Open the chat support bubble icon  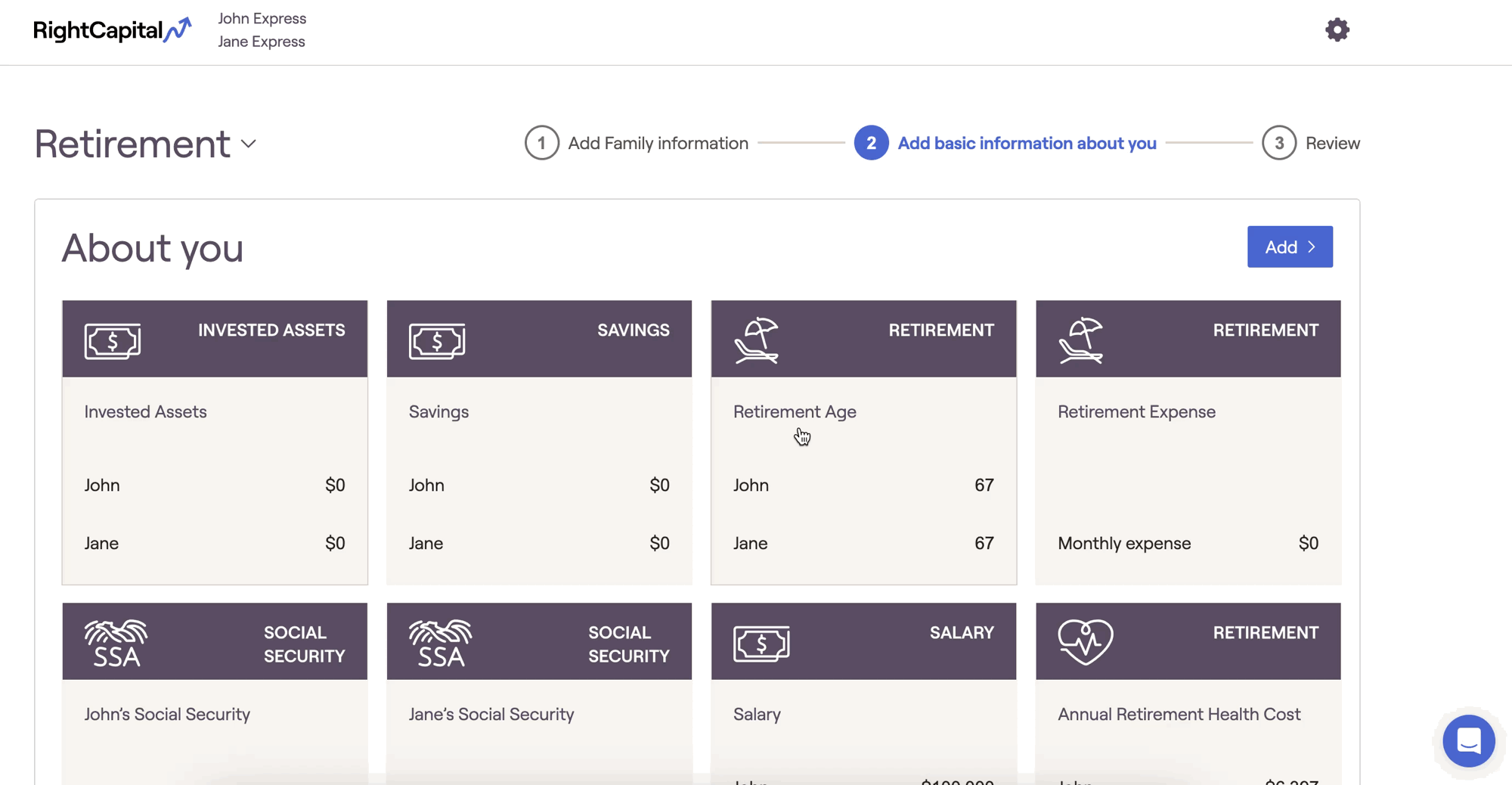(1468, 740)
